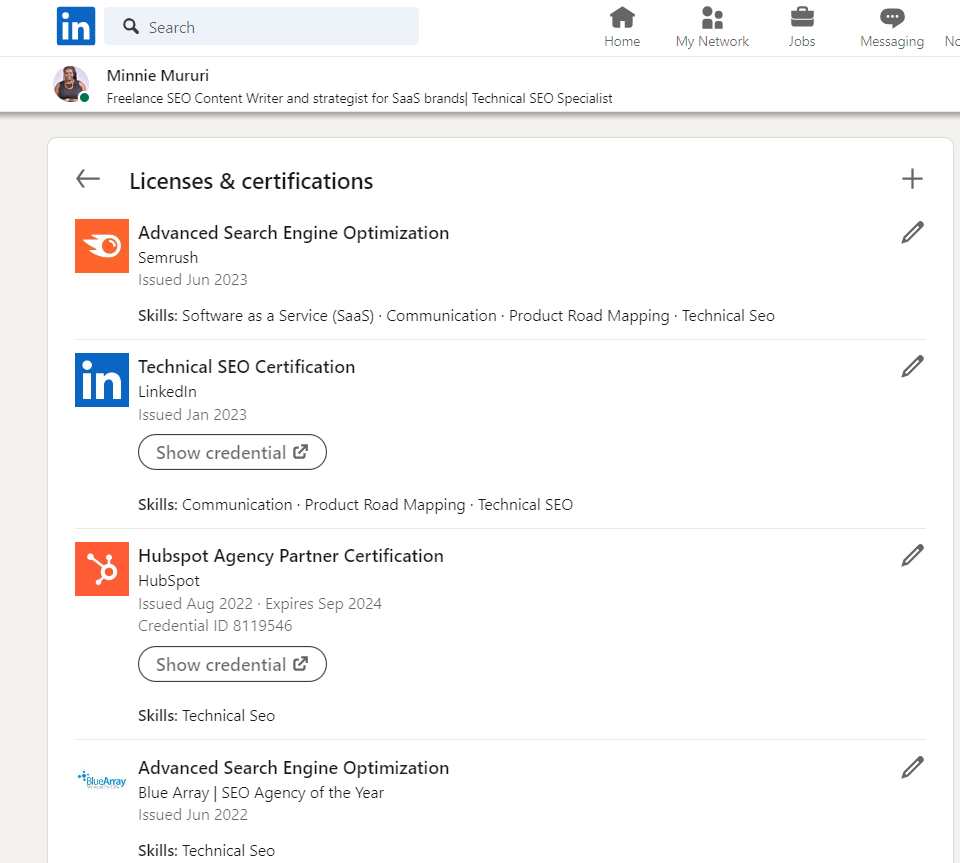Show credential for Technical SEO Certification
This screenshot has width=960, height=863.
[x=232, y=452]
